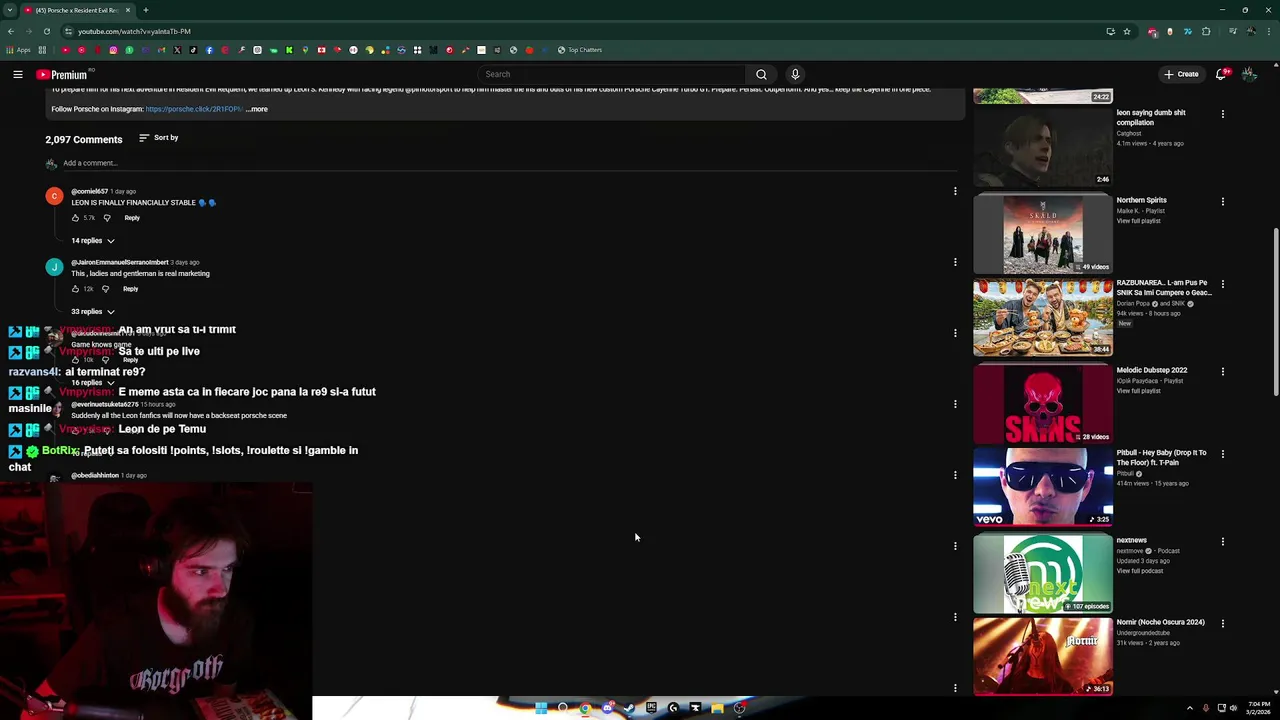Click View full playlist under Northern Spirits

coord(1138,221)
